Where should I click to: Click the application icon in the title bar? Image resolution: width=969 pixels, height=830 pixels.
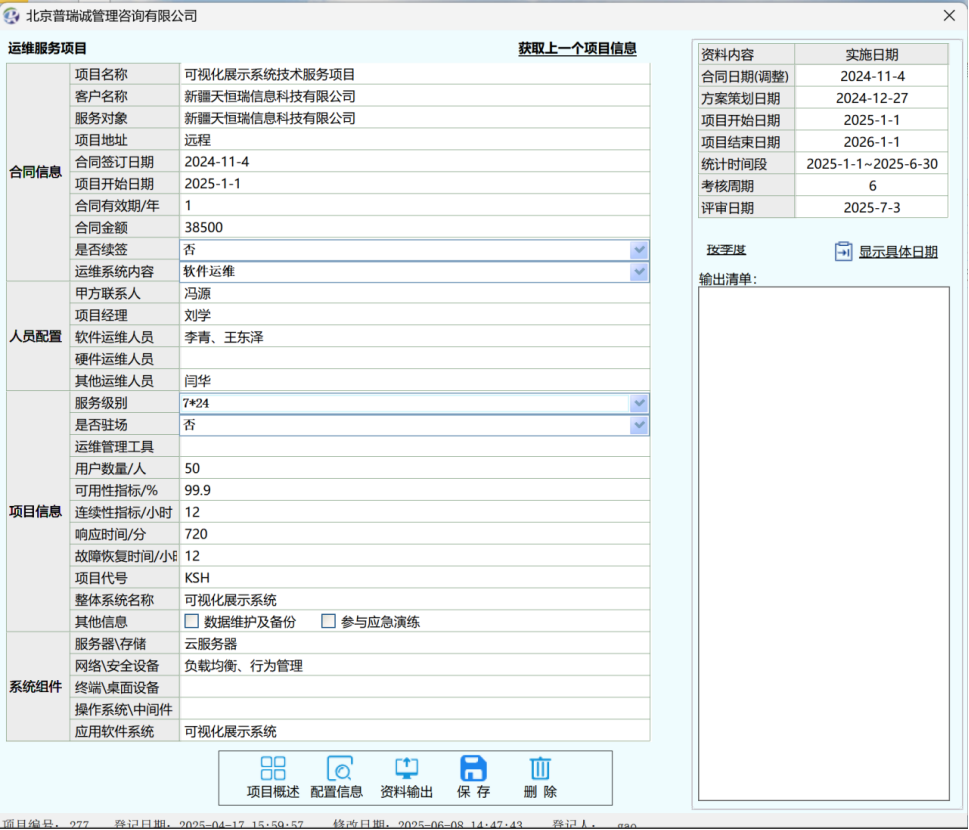pos(14,15)
